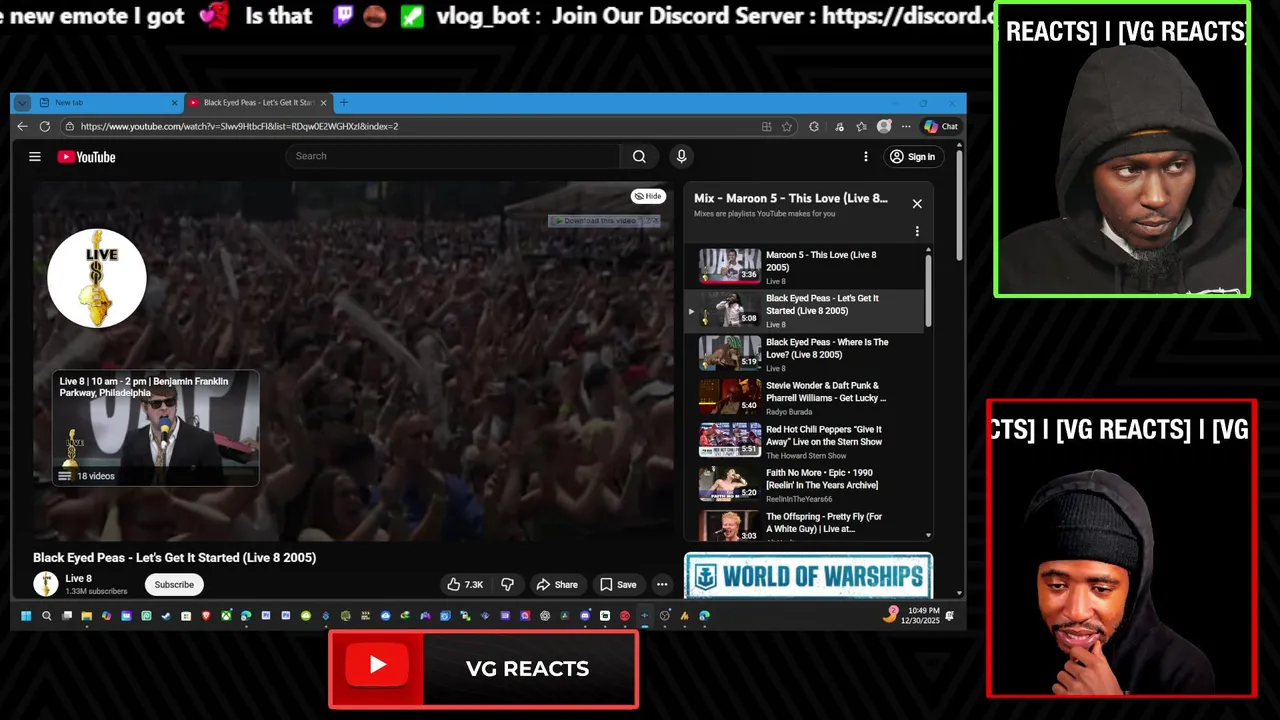
Task: Click the playlist panel scrollbar thumb
Action: pyautogui.click(x=928, y=289)
